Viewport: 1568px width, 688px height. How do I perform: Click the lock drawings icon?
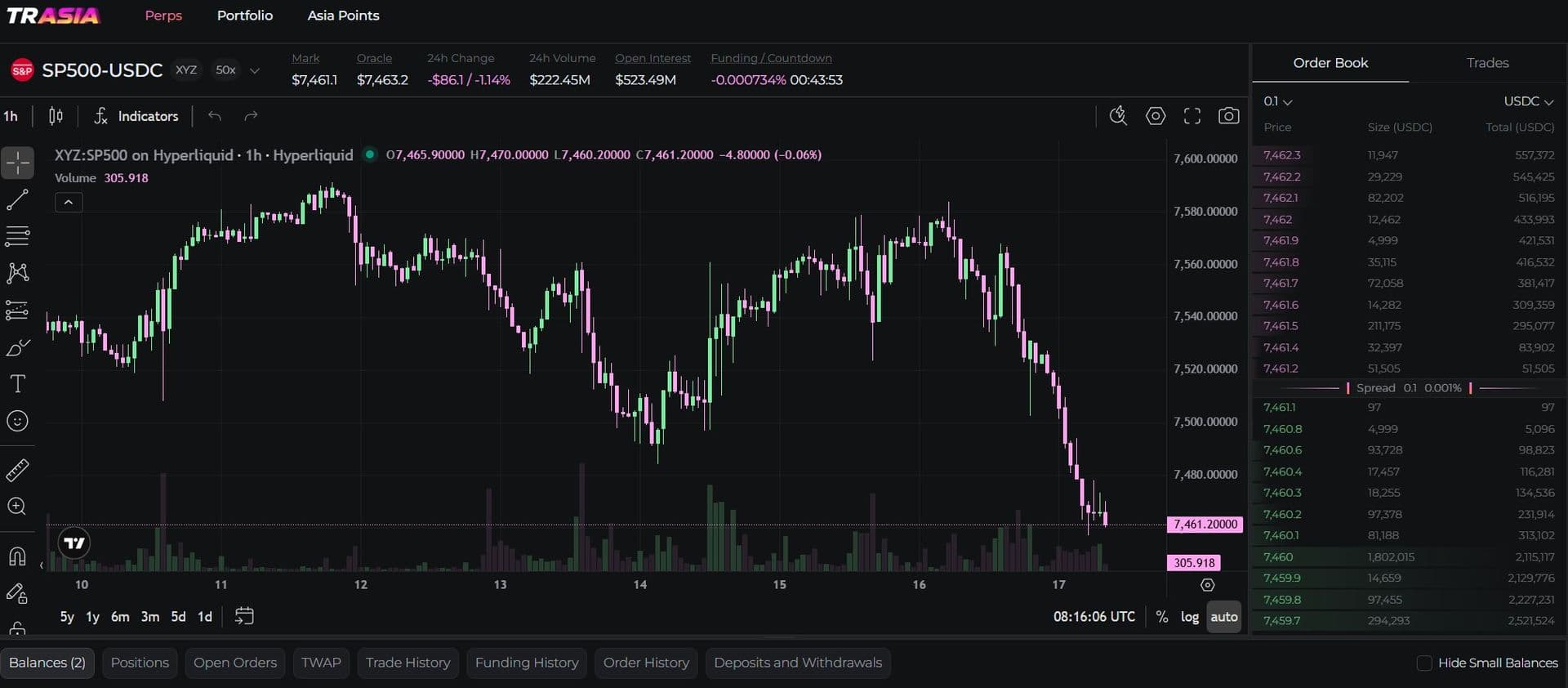point(17,628)
